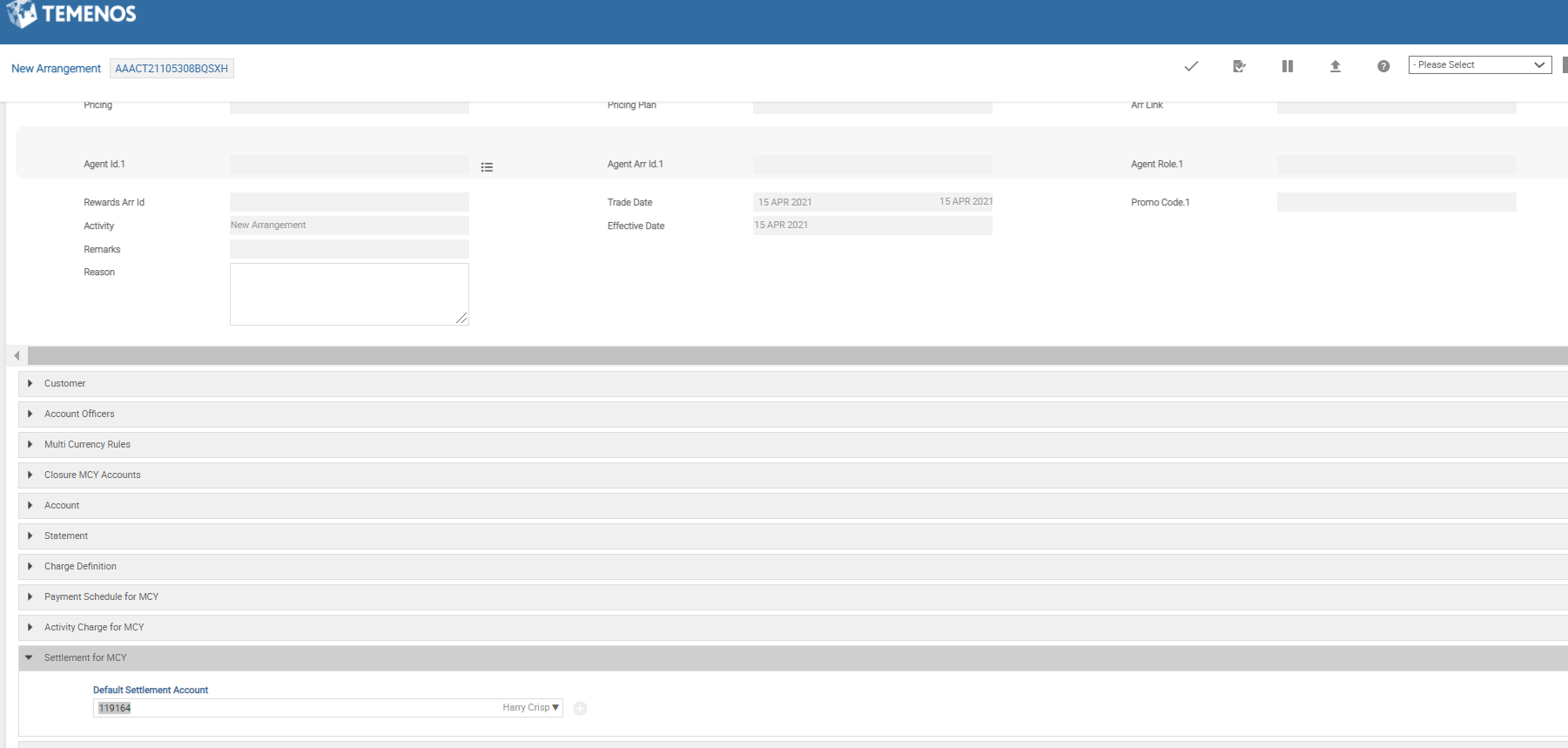Click the New Arrangement title link

(56, 69)
